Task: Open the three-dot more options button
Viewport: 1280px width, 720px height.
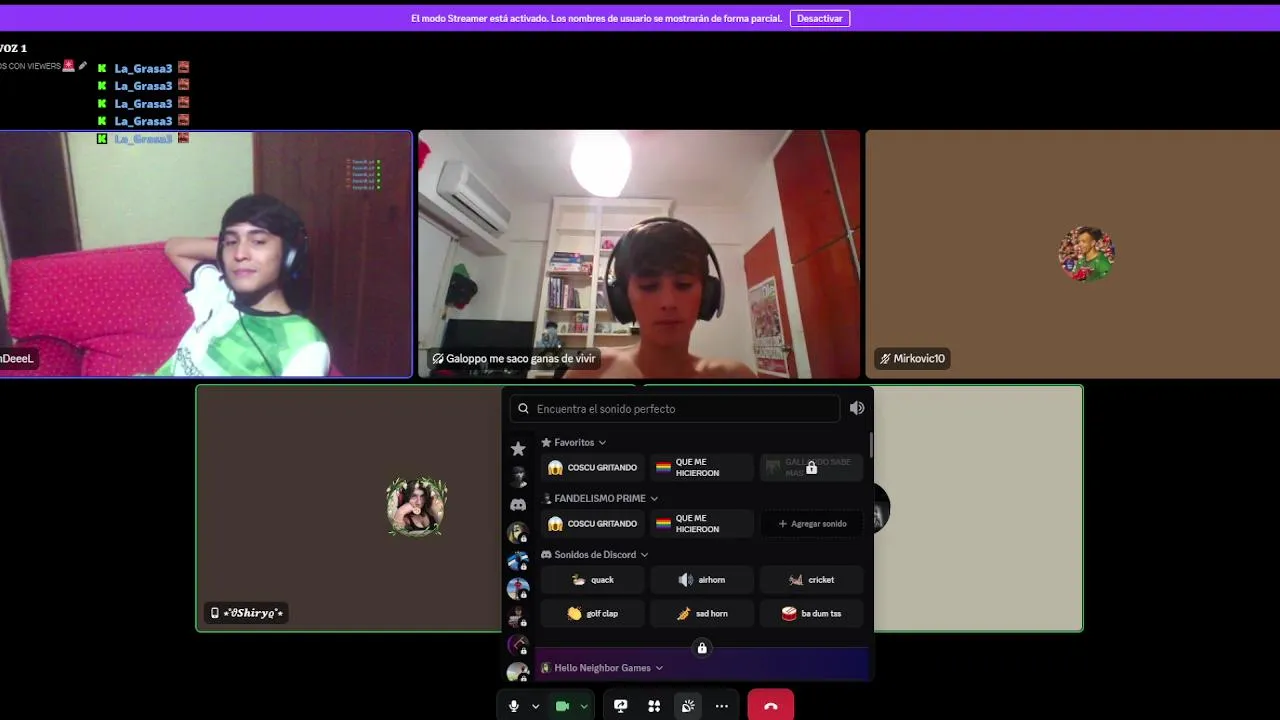Action: 722,706
